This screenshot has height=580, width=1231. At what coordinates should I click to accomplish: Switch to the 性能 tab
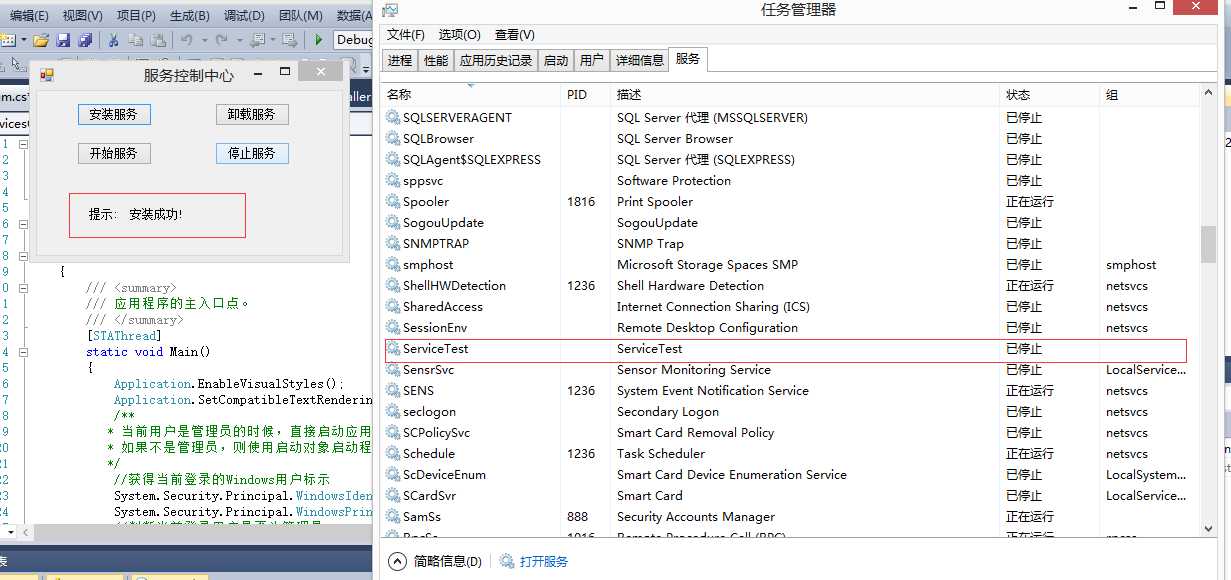coord(436,60)
